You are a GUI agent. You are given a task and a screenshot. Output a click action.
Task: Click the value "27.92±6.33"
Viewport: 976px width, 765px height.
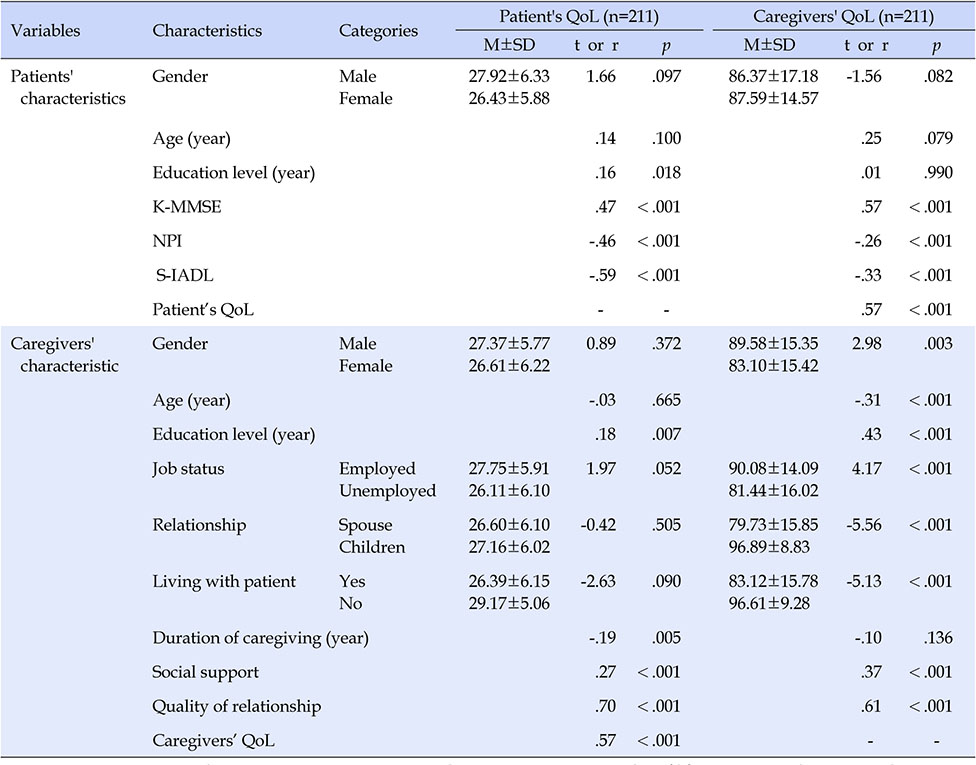509,76
